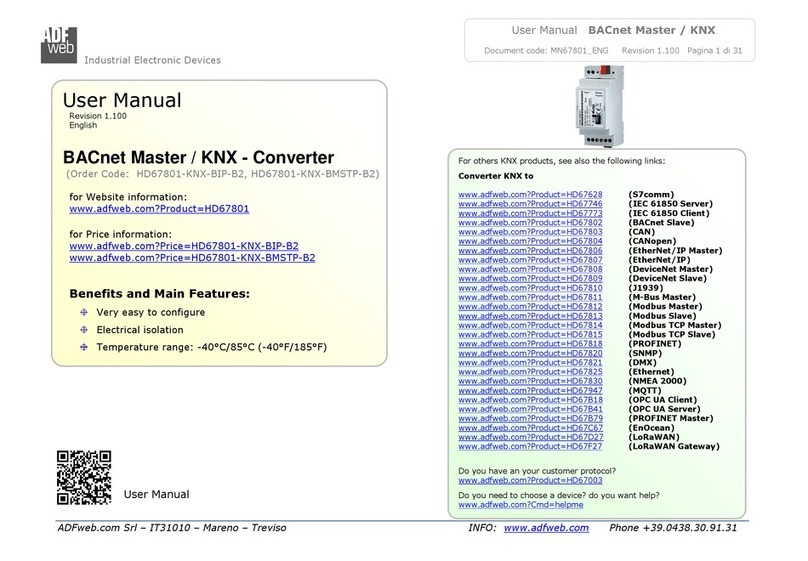Open the DeviceNet Slave link HD67809
Image resolution: width=808 pixels, height=561 pixels.
point(530,278)
